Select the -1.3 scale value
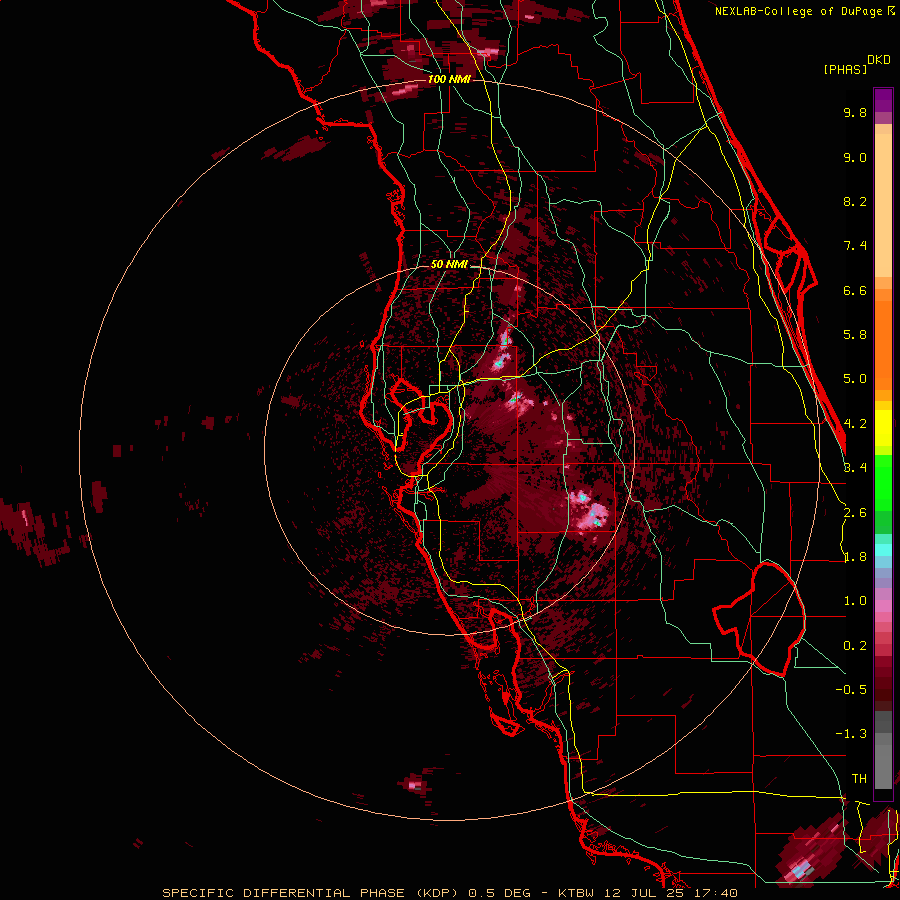Viewport: 900px width, 900px height. coord(851,734)
